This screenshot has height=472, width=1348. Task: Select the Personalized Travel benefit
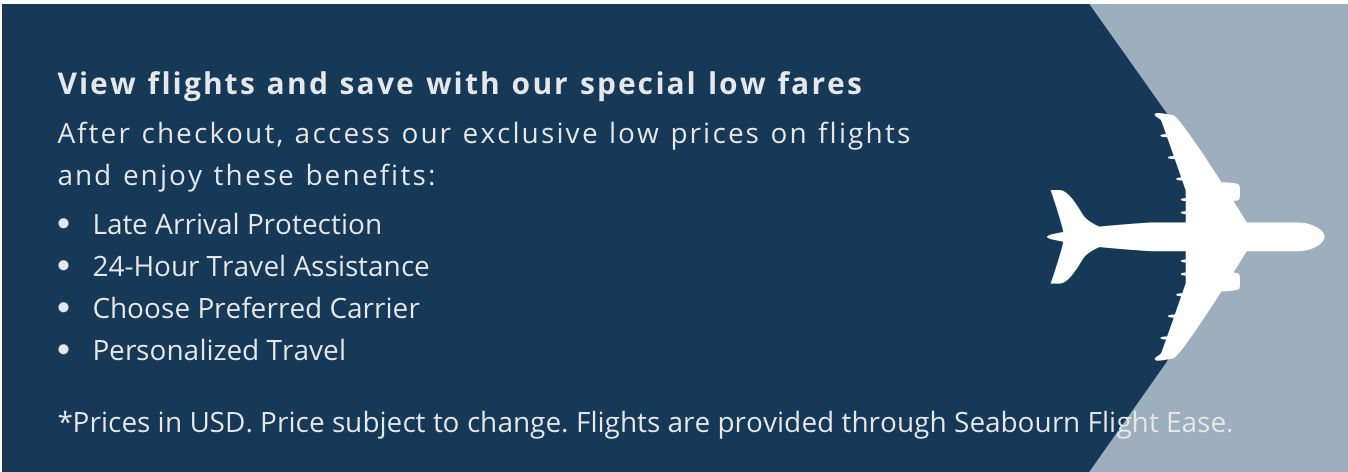(219, 351)
